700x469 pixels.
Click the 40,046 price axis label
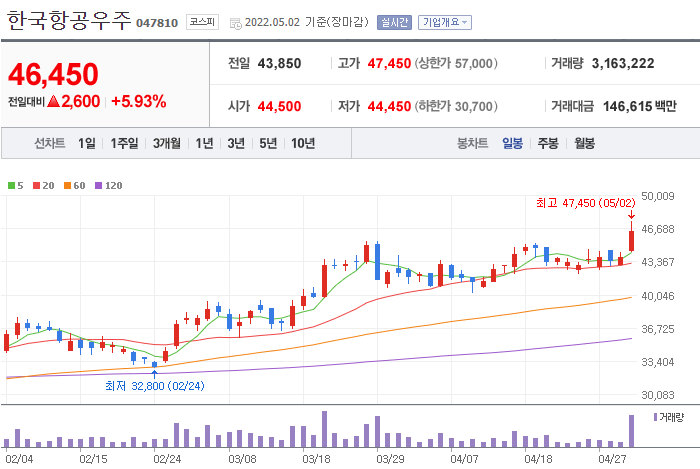(658, 296)
